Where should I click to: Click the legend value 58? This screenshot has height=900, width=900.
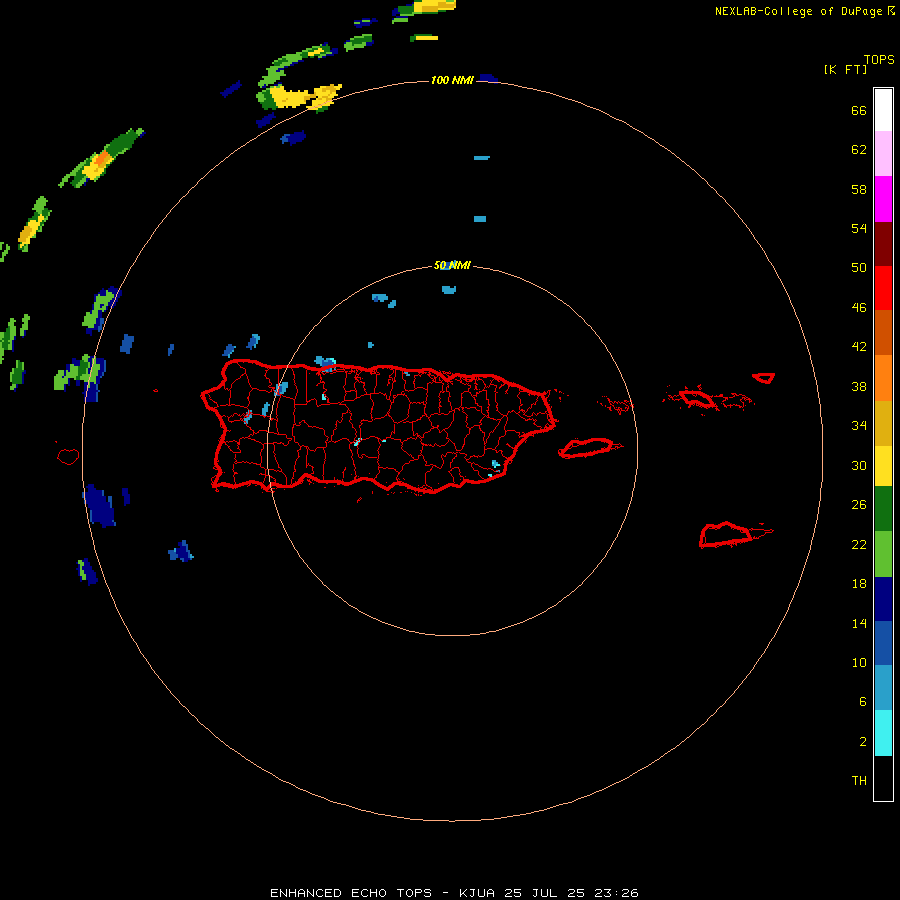click(x=859, y=189)
